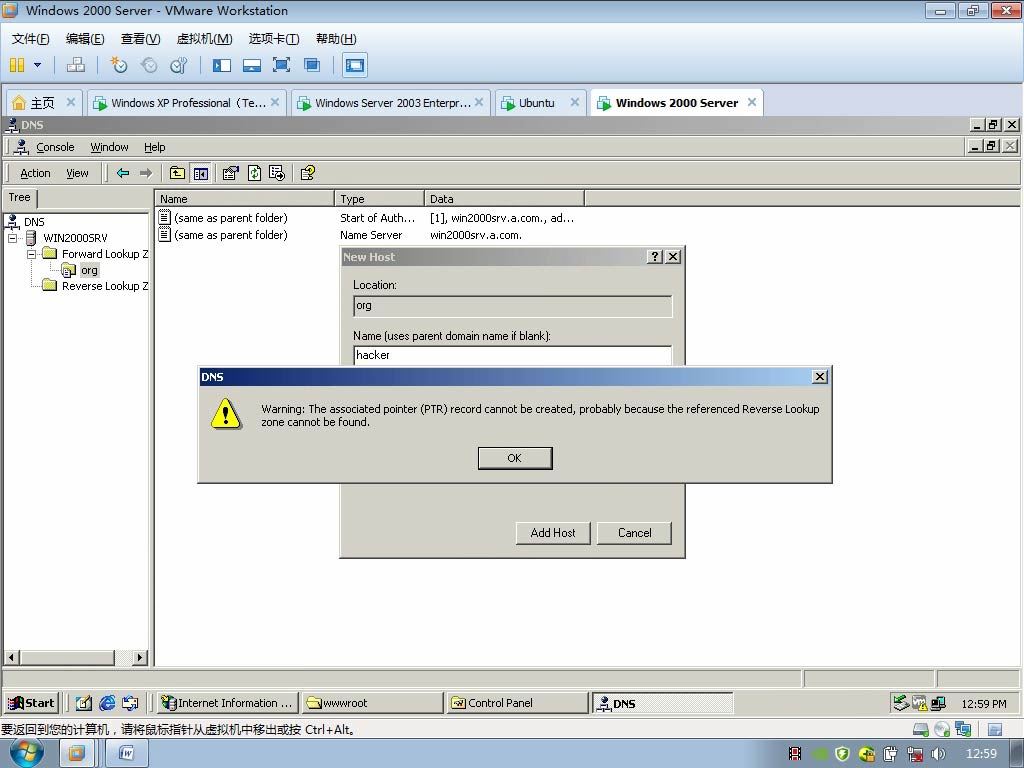This screenshot has width=1024, height=768.
Task: Open the Console menu
Action: tap(55, 147)
